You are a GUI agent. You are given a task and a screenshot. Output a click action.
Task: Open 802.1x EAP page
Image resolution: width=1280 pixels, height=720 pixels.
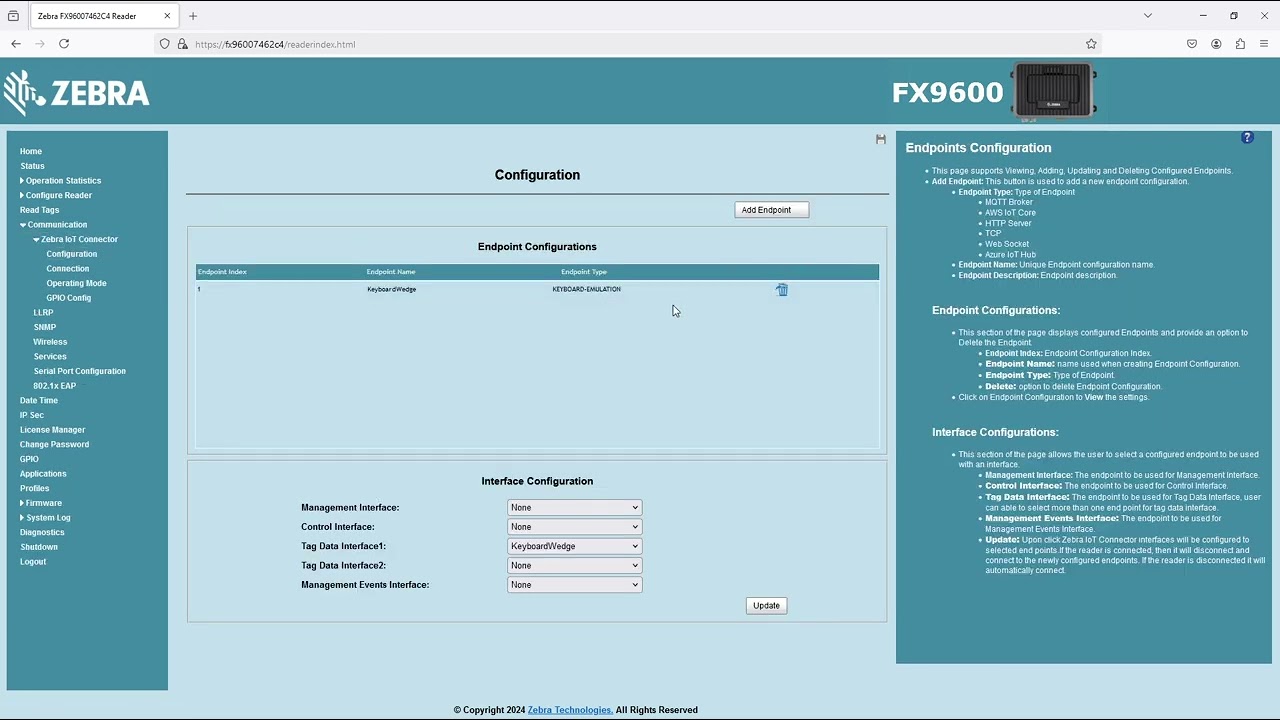(x=54, y=386)
